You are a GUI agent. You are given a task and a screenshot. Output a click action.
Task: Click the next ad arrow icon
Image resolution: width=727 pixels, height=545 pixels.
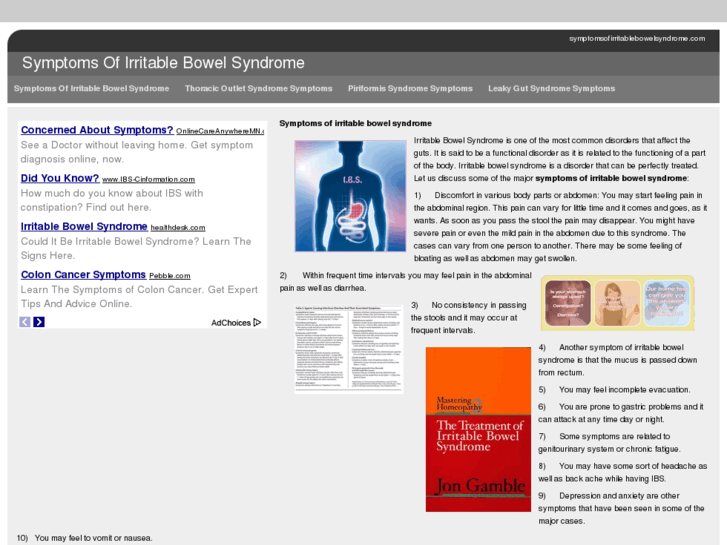coord(39,322)
